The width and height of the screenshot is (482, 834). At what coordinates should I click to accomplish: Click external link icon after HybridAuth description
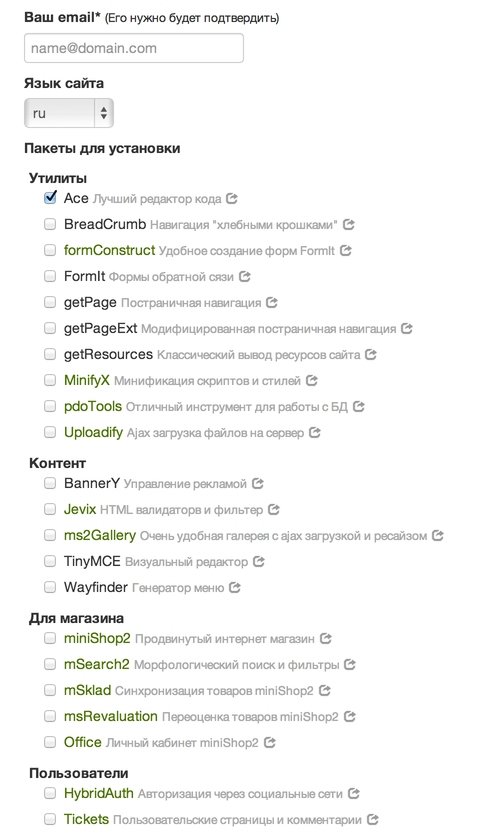tap(354, 794)
